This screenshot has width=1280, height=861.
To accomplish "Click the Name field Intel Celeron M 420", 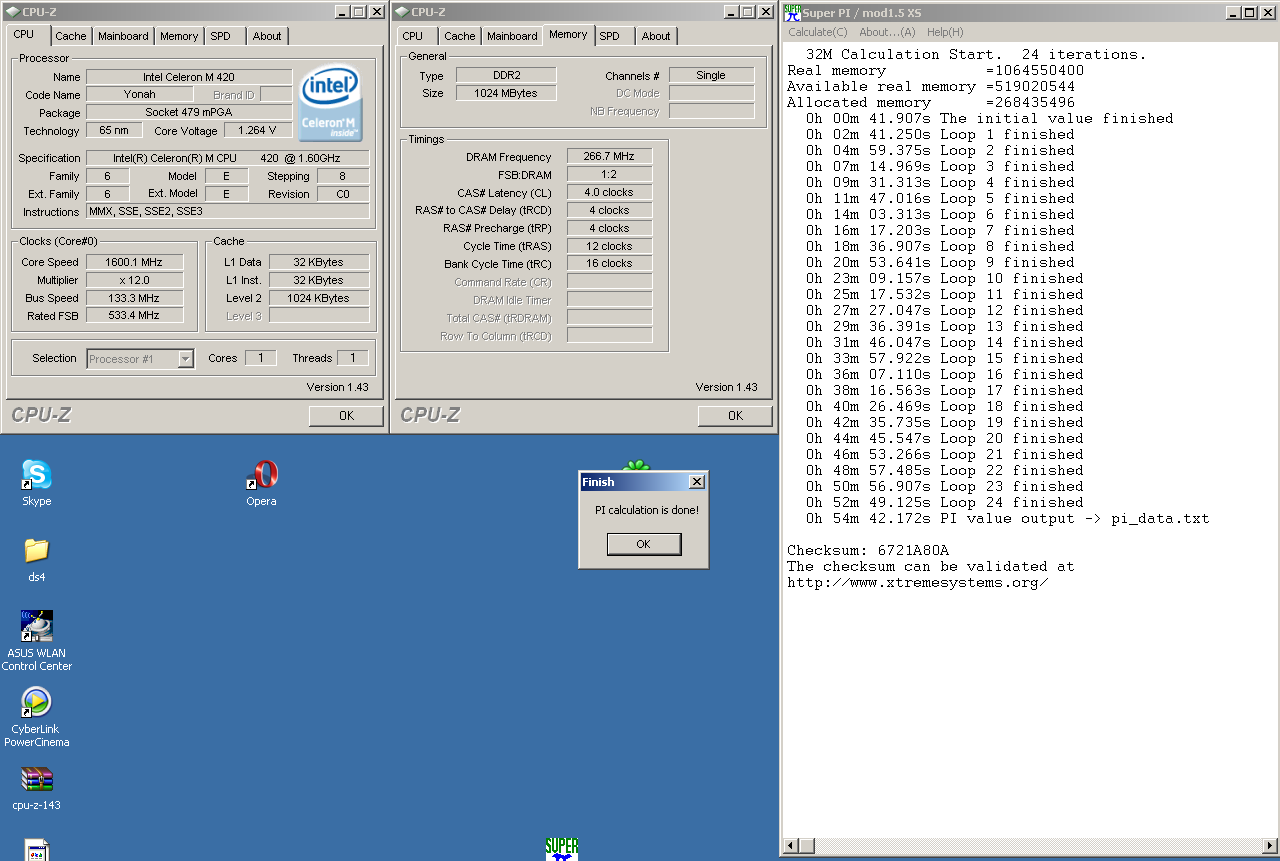I will point(189,77).
